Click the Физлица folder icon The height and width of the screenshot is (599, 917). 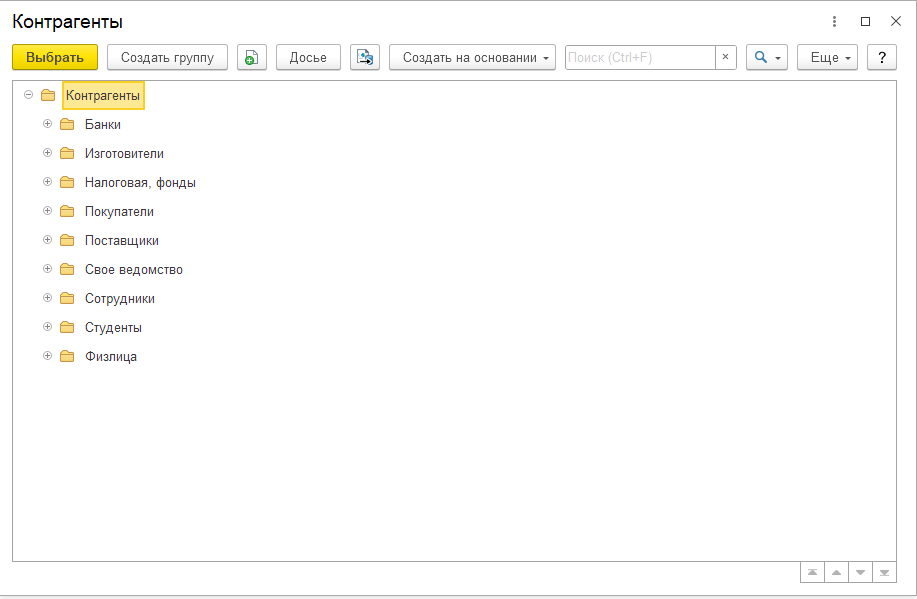[67, 356]
